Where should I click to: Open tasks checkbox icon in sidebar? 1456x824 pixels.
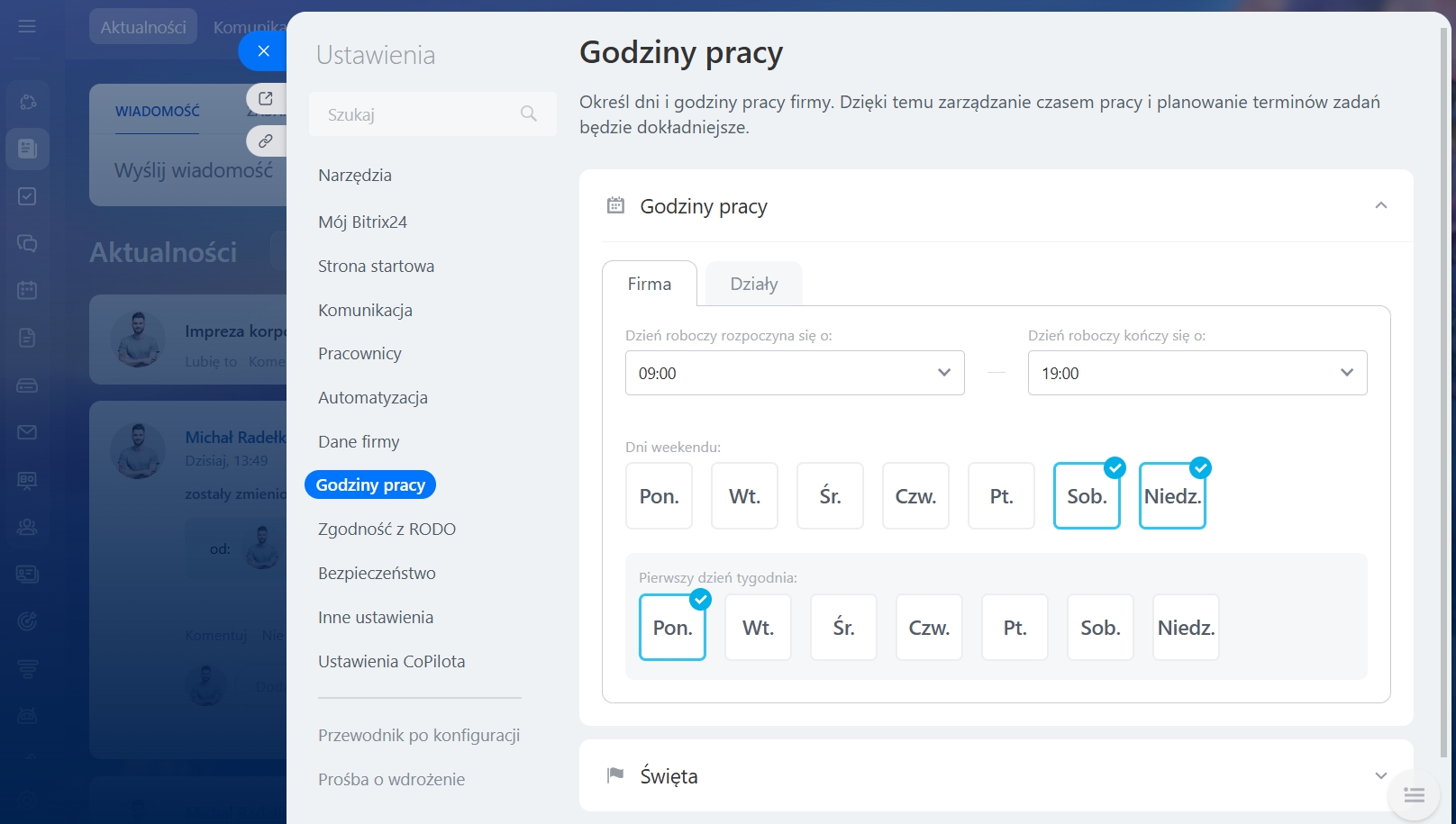click(27, 196)
